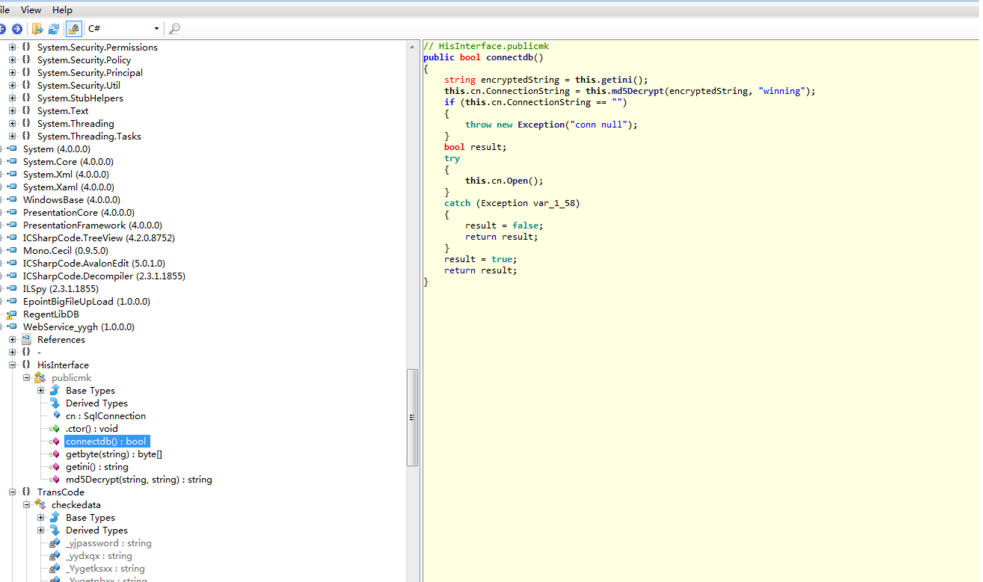
Task: Select the getini() : string method
Action: [97, 467]
